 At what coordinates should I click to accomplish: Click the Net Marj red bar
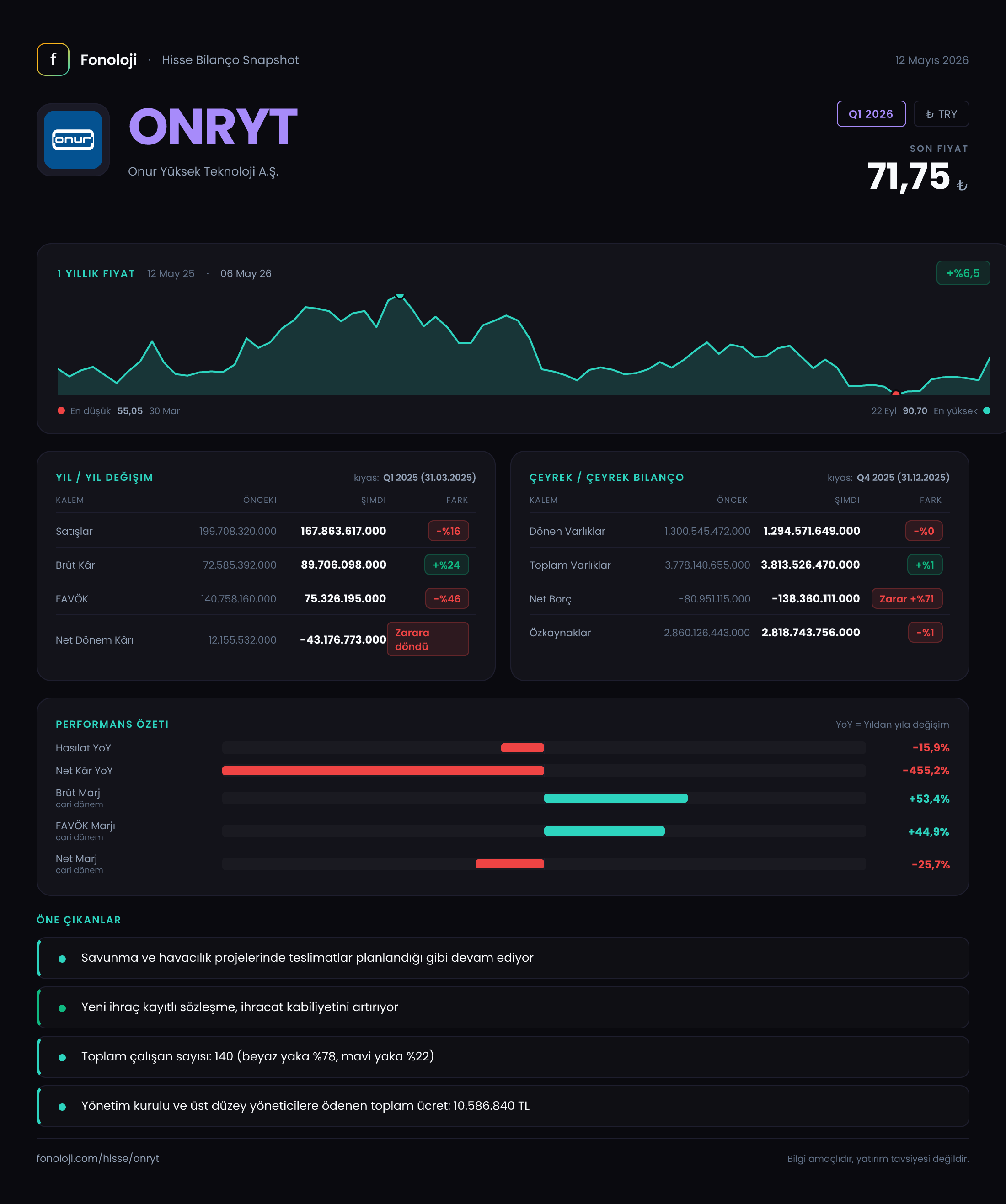coord(510,864)
